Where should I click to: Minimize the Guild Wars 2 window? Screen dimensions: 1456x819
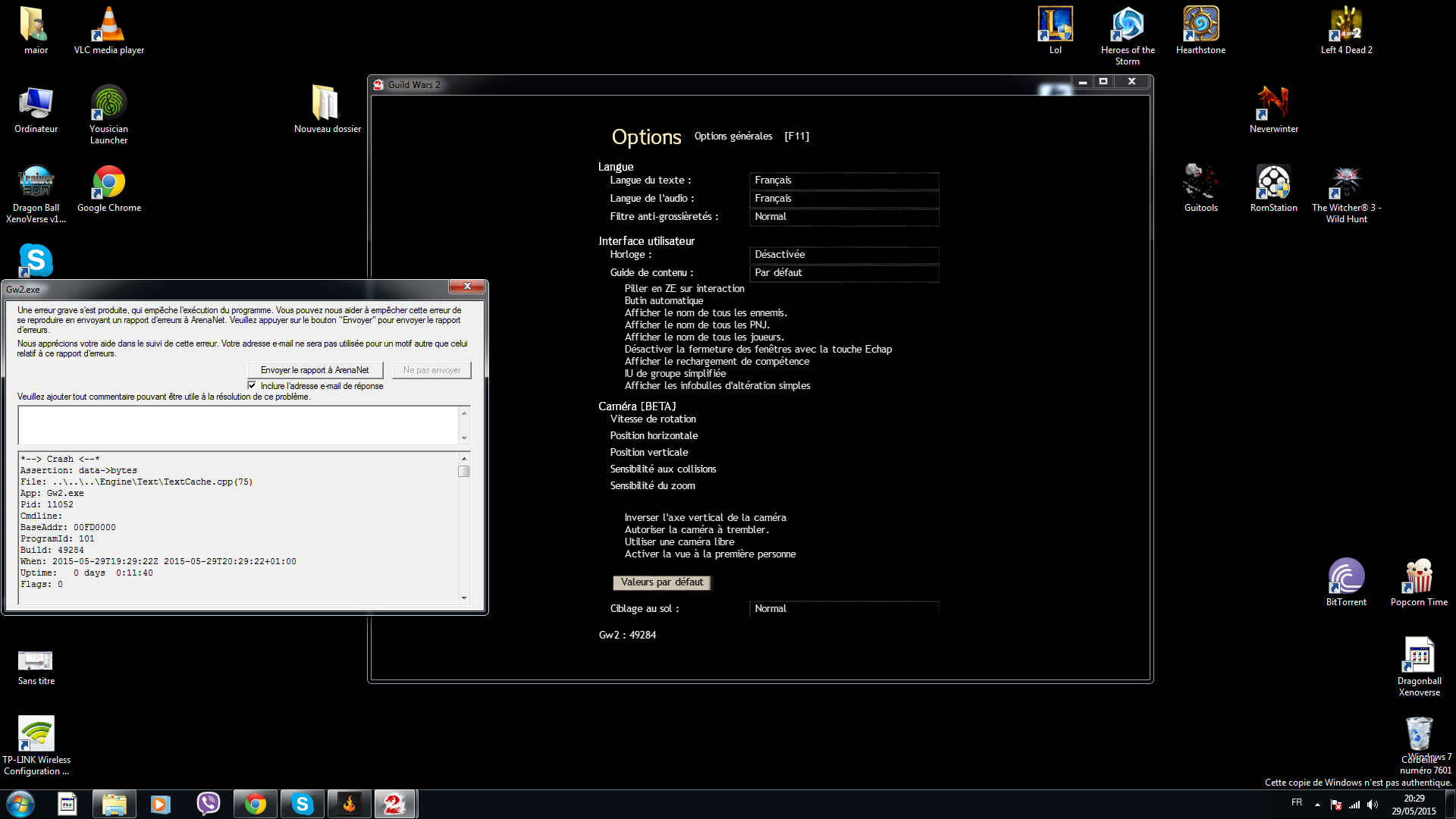(1083, 81)
